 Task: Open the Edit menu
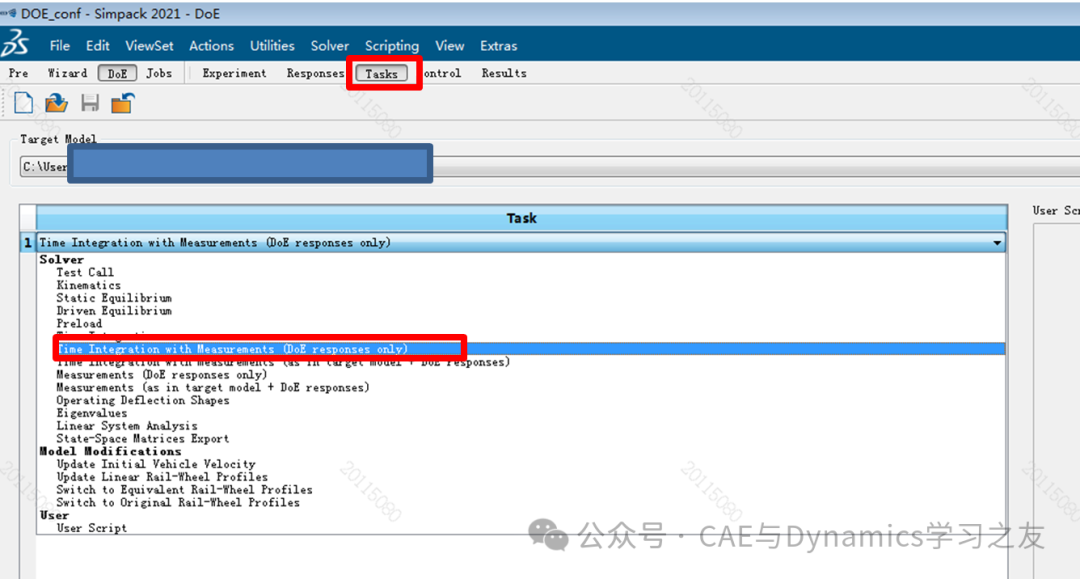click(x=97, y=45)
